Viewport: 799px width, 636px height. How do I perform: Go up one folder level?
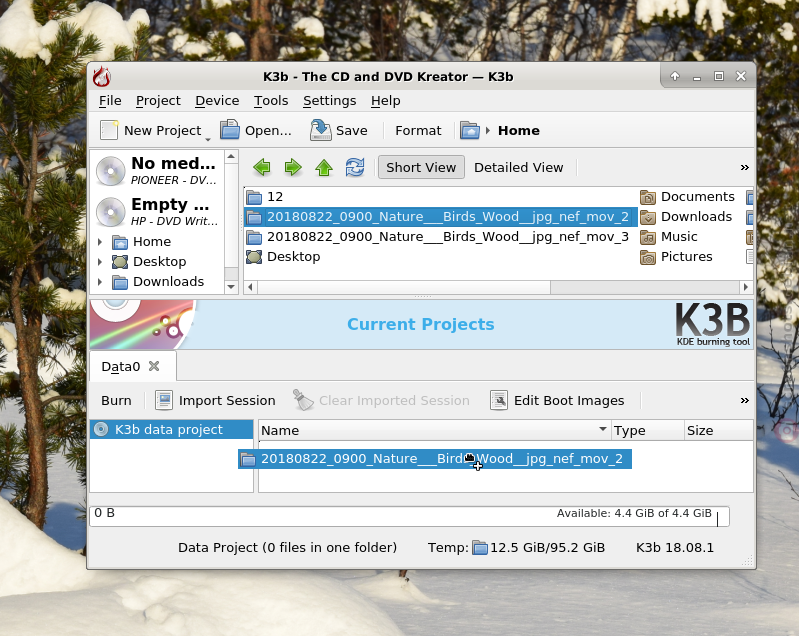324,167
